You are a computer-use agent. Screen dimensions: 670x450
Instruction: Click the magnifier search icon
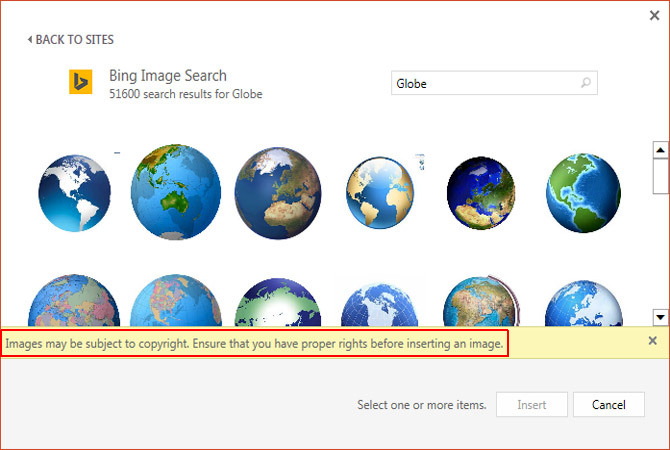coord(586,82)
